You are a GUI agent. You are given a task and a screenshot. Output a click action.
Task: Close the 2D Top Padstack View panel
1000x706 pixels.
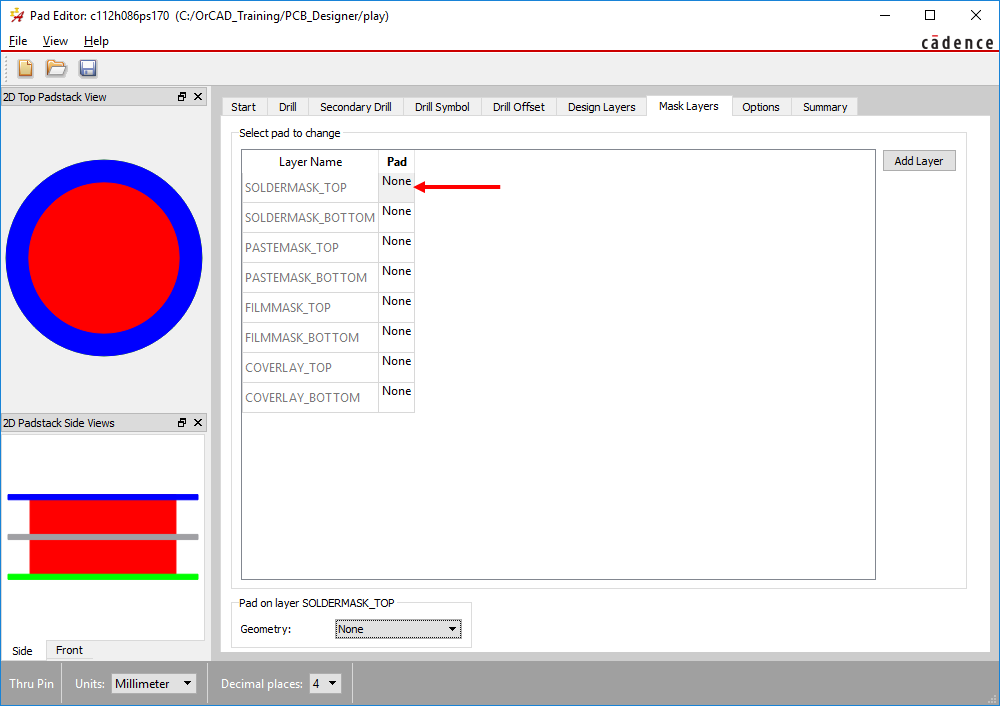click(x=198, y=97)
